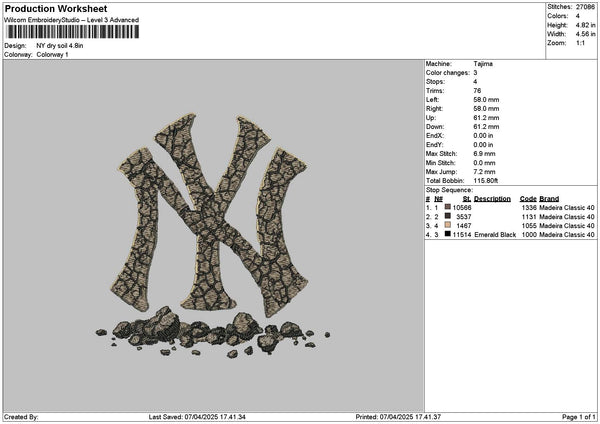This screenshot has height=424, width=600.
Task: Click the Stop Sequence heading
Action: point(449,190)
